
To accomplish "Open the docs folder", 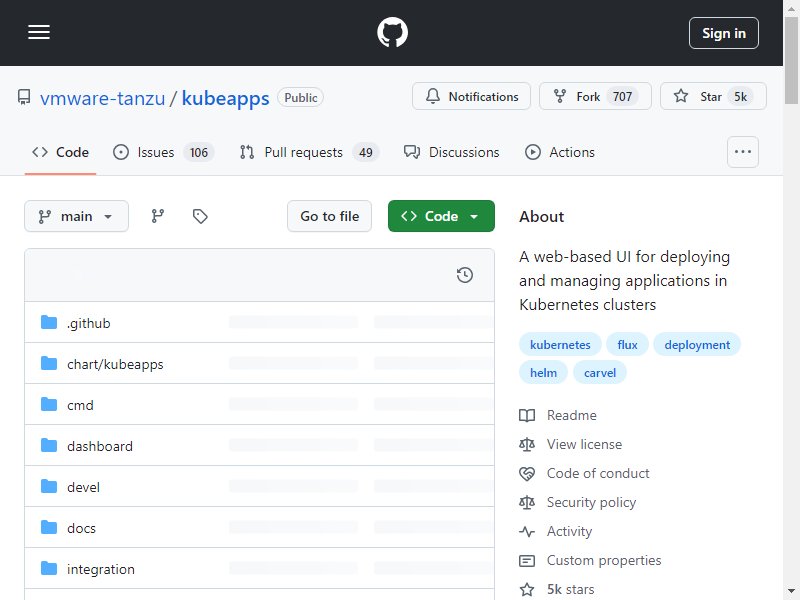I will 81,528.
